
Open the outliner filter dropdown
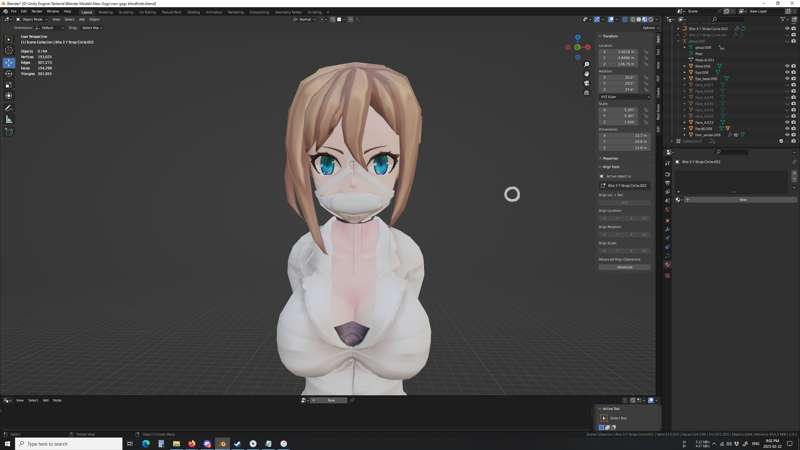tap(784, 19)
